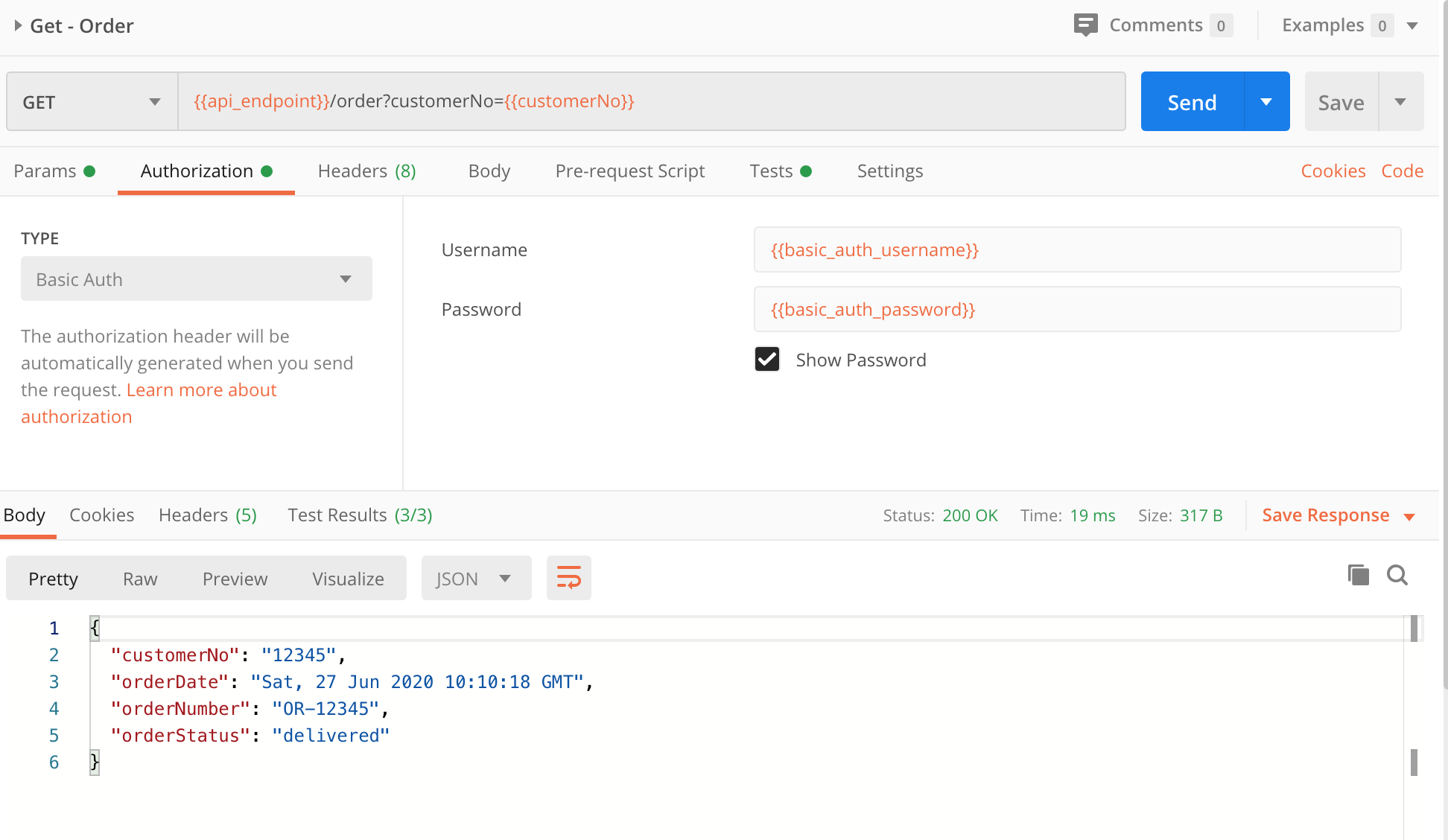Click the Send dropdown arrow
Image resolution: width=1448 pixels, height=840 pixels.
(x=1264, y=101)
